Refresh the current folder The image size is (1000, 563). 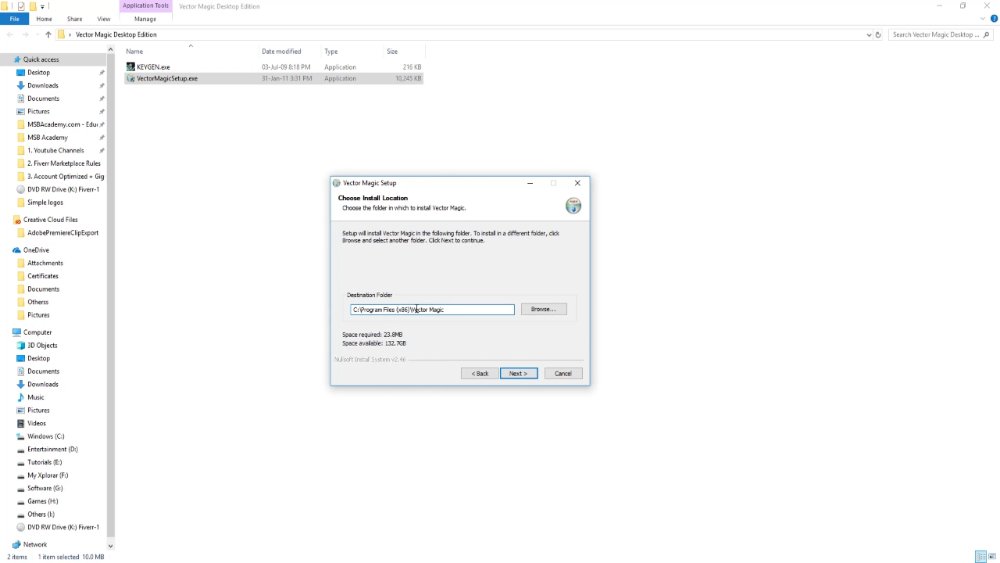point(878,35)
